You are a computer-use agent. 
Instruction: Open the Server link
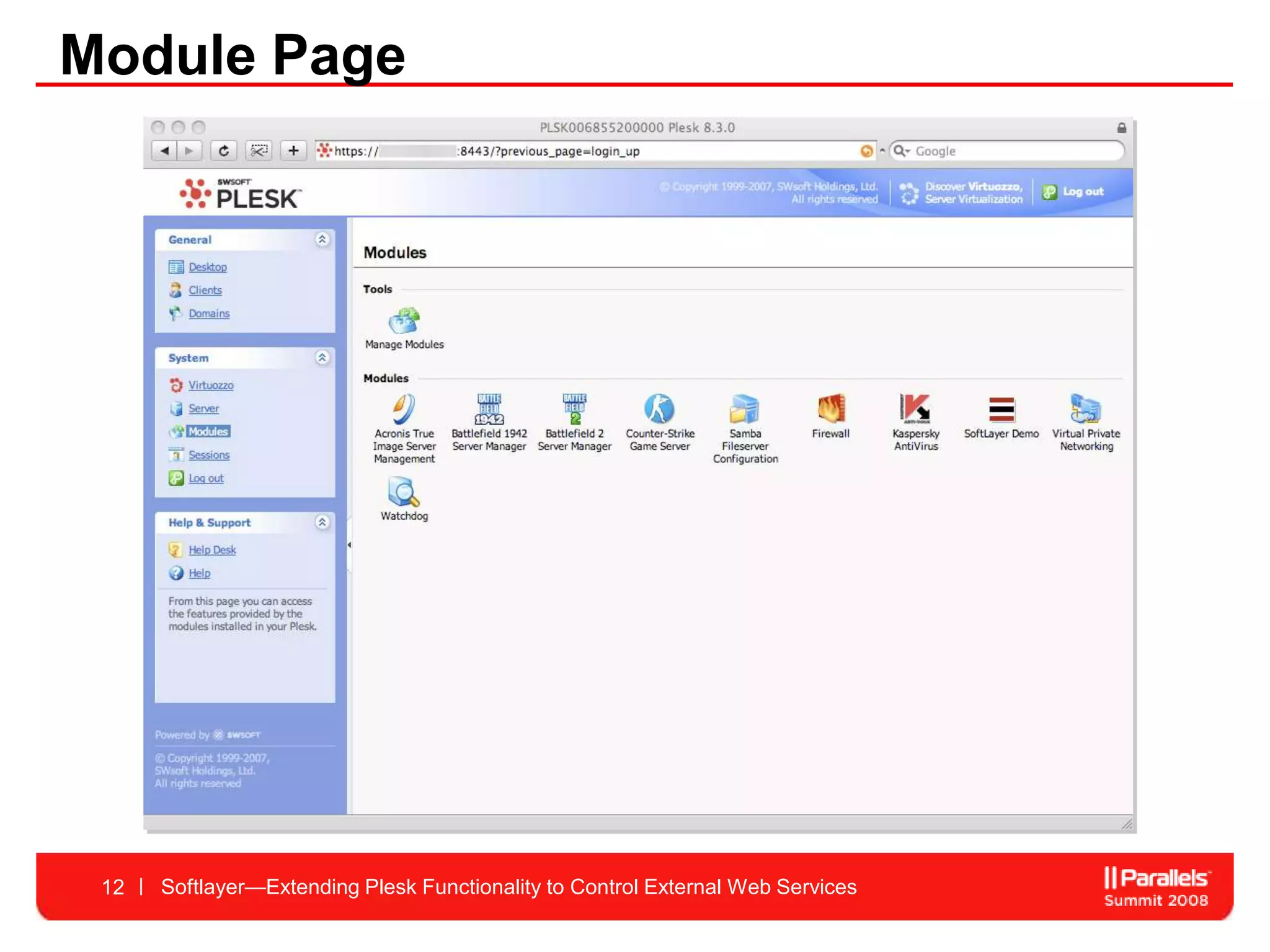(203, 408)
